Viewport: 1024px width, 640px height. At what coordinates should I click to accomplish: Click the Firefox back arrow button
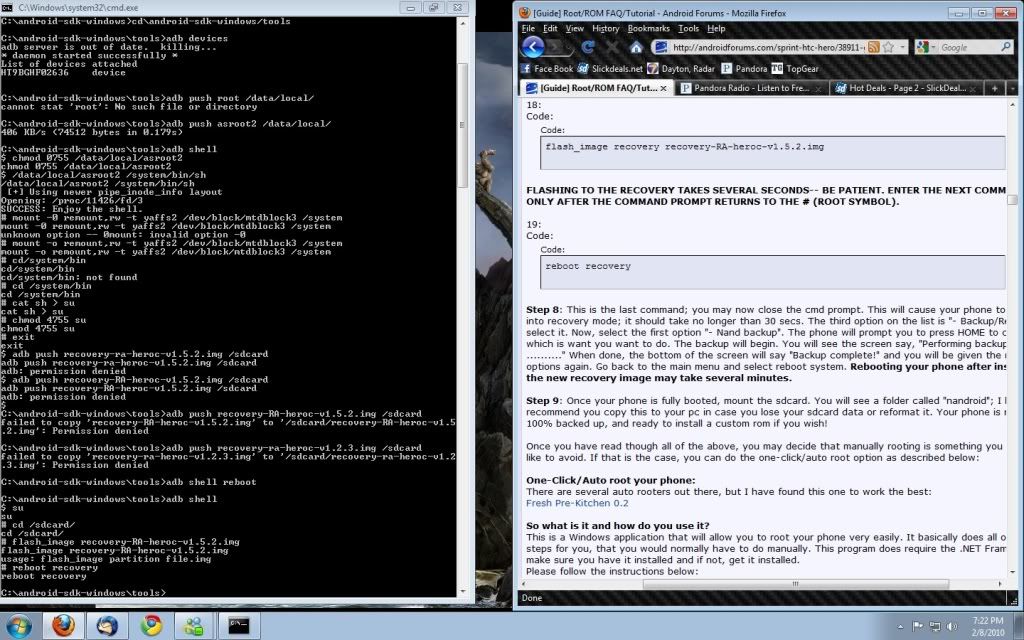(533, 47)
